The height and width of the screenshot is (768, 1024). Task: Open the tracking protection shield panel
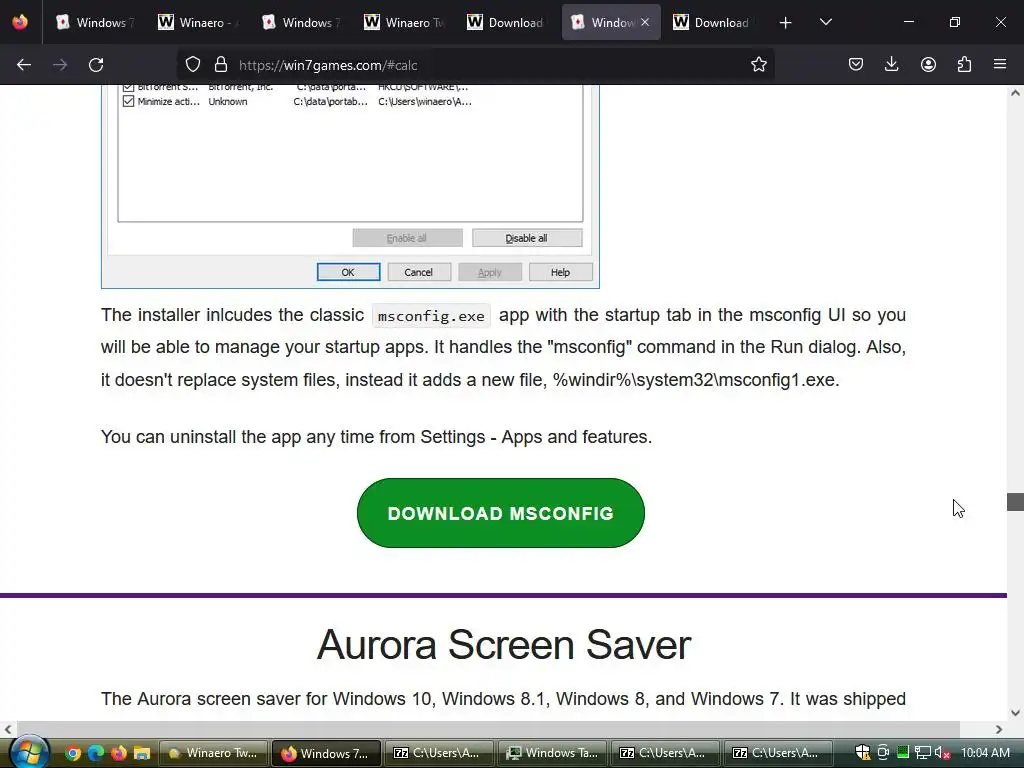point(193,65)
